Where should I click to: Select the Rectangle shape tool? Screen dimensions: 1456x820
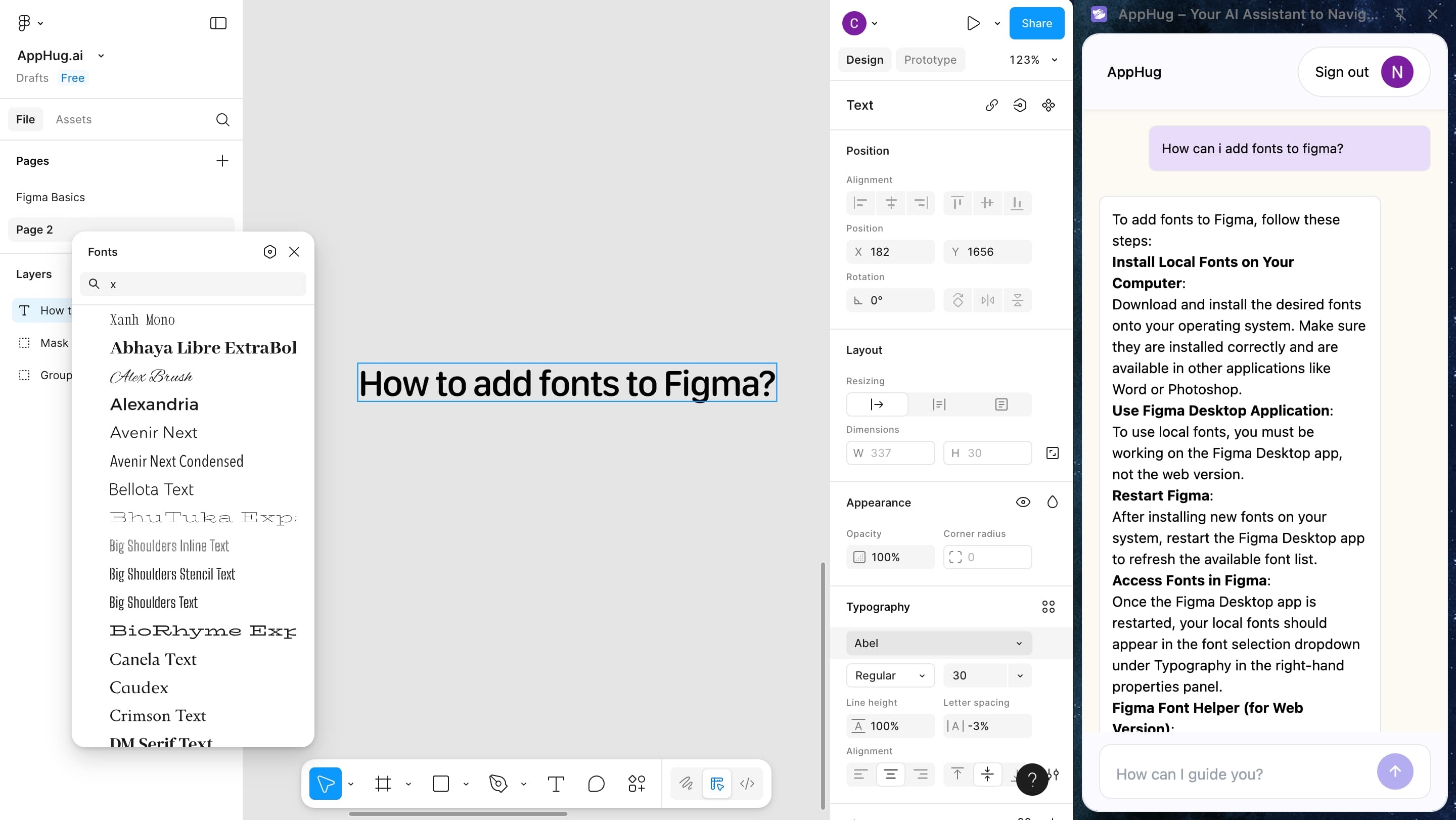point(440,783)
